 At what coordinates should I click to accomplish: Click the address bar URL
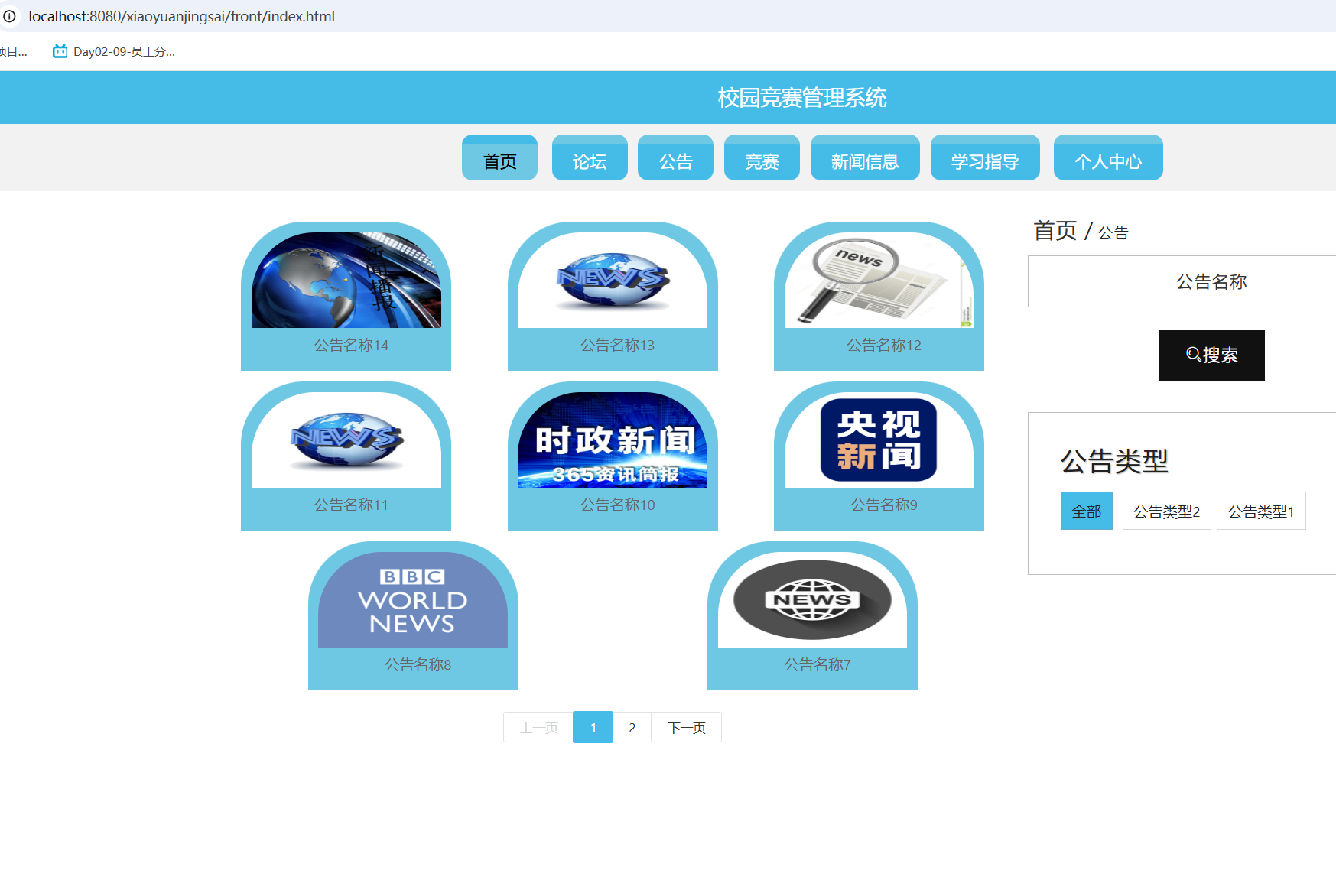(x=182, y=16)
